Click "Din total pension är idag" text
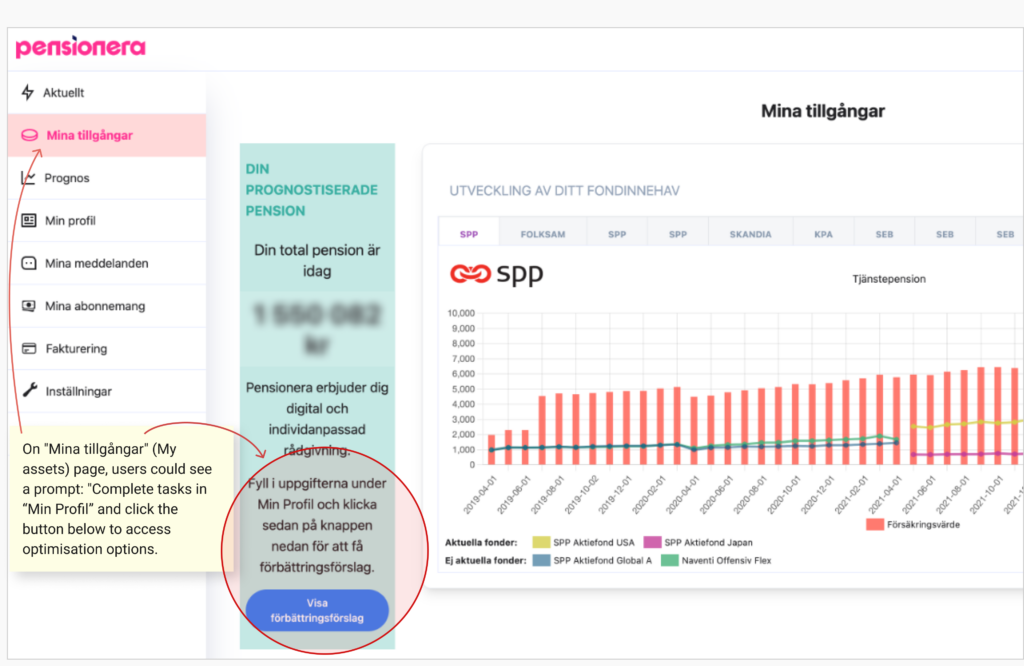 click(x=317, y=261)
